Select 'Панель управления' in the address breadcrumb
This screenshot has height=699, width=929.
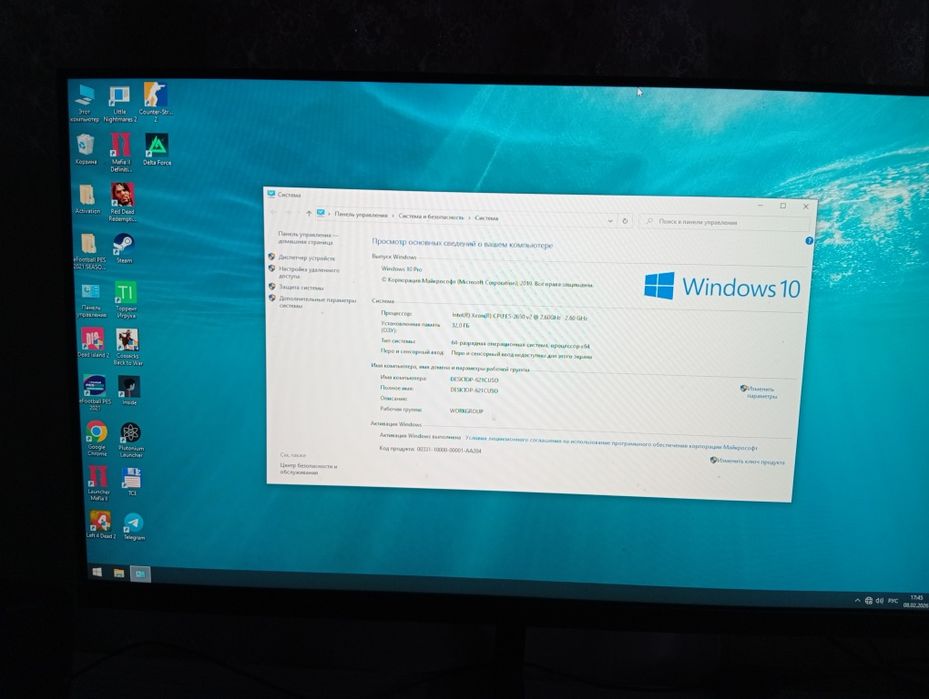click(361, 215)
